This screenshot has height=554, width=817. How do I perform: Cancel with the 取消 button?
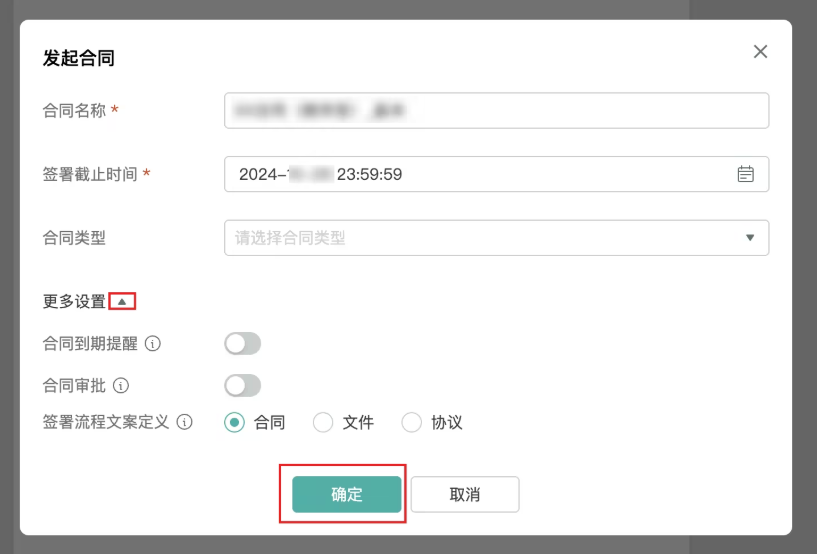[465, 494]
